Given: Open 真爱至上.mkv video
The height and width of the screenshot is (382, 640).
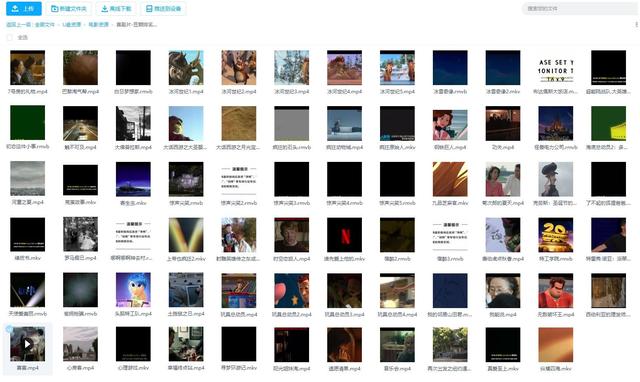Looking at the screenshot, I should coord(503,344).
